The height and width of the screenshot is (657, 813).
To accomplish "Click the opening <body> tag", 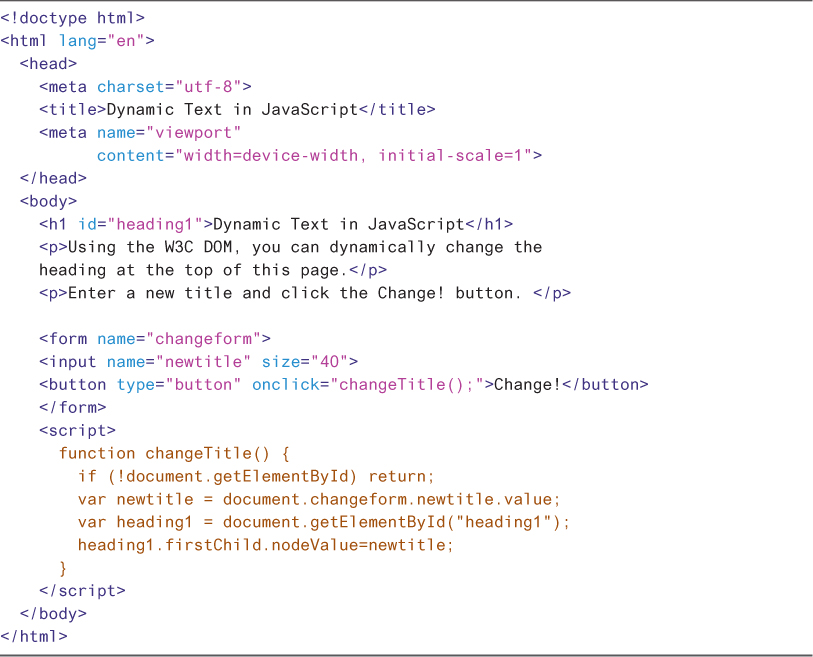I will click(x=48, y=201).
